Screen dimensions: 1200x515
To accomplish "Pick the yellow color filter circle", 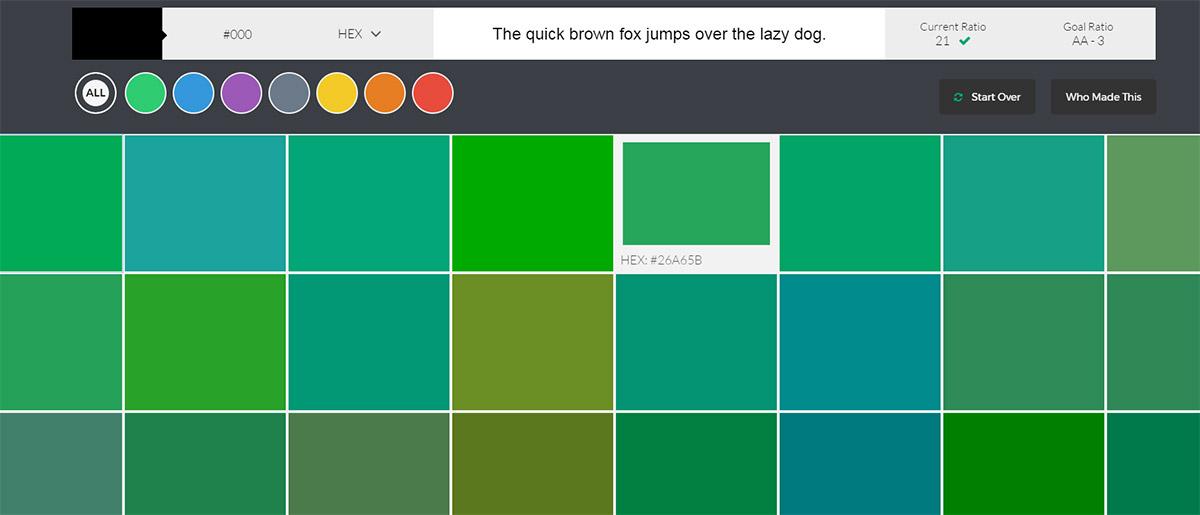I will (x=337, y=94).
